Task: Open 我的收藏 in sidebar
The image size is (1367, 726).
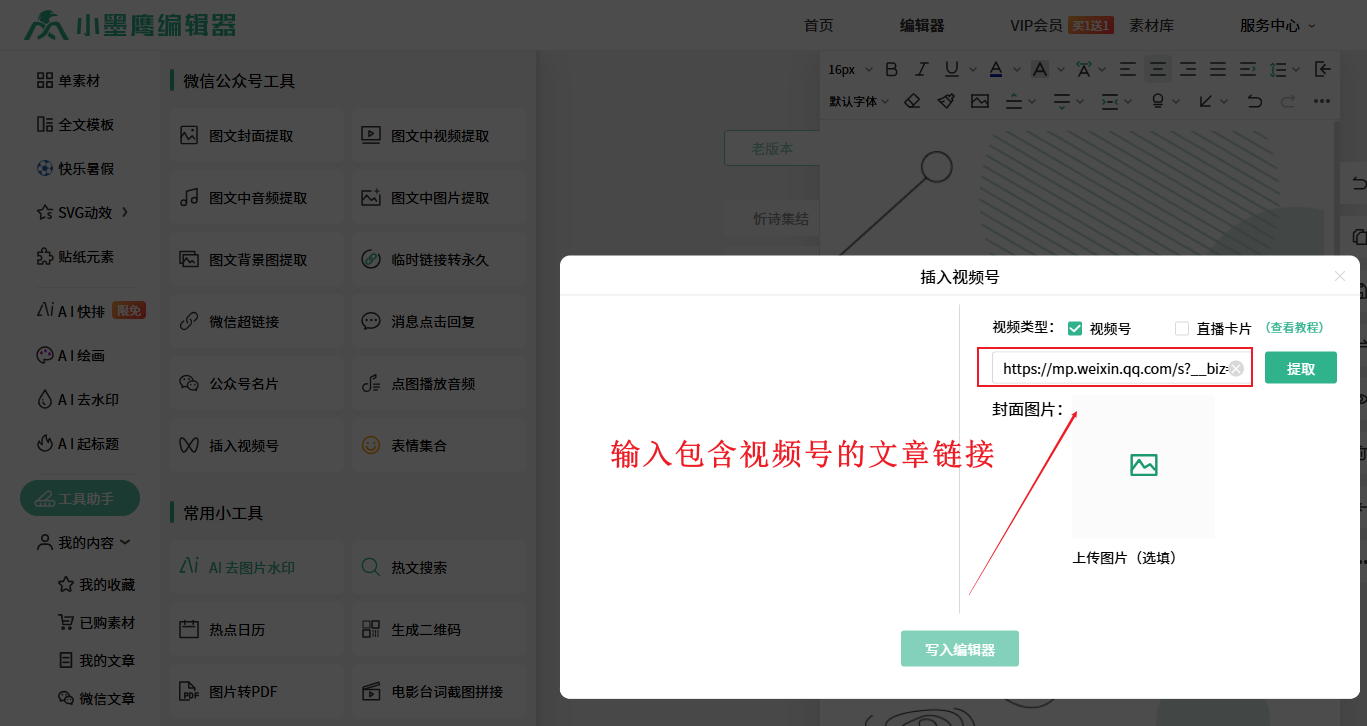Action: [96, 584]
